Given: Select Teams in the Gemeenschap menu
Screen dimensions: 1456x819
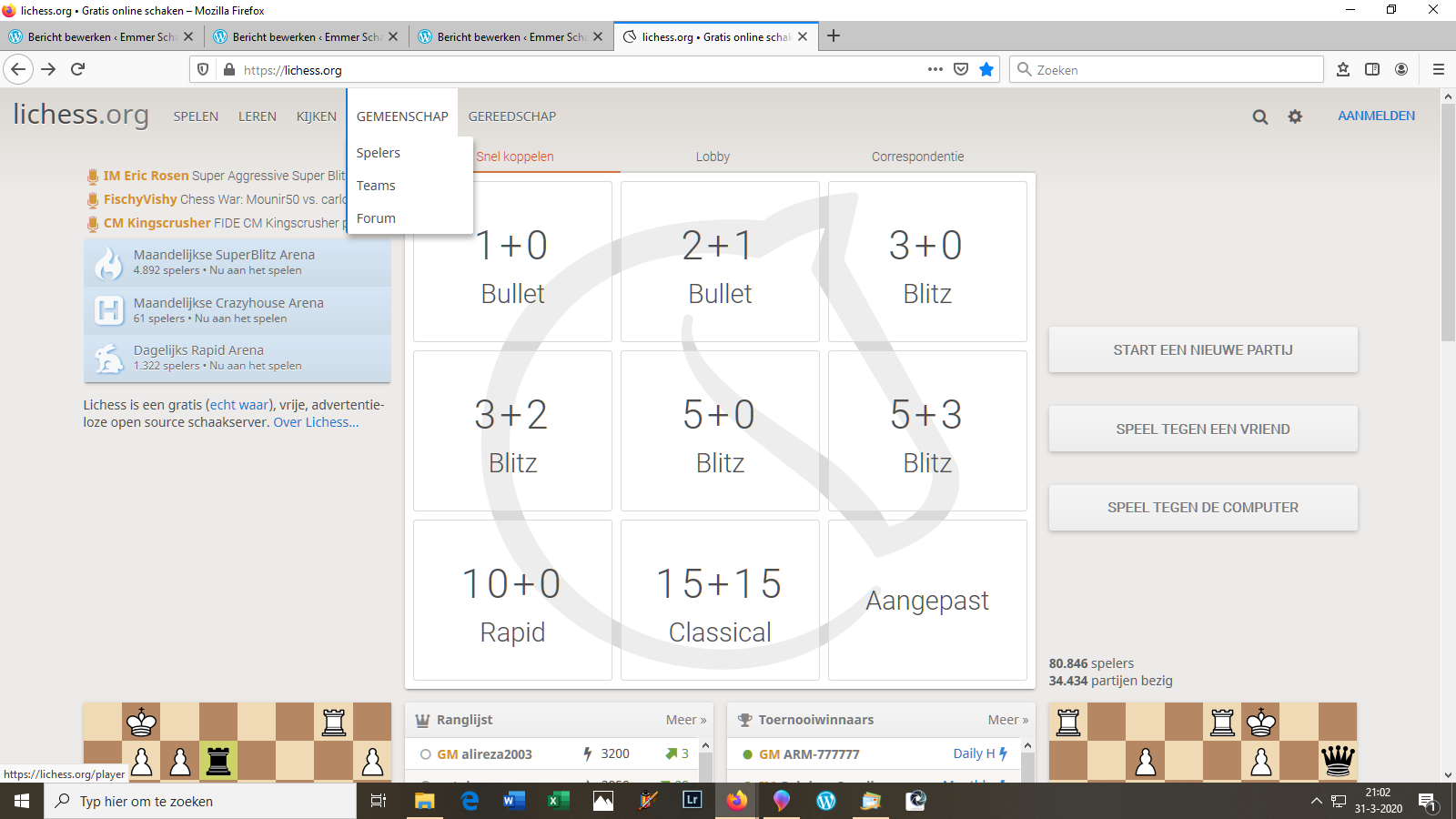Looking at the screenshot, I should tap(376, 186).
